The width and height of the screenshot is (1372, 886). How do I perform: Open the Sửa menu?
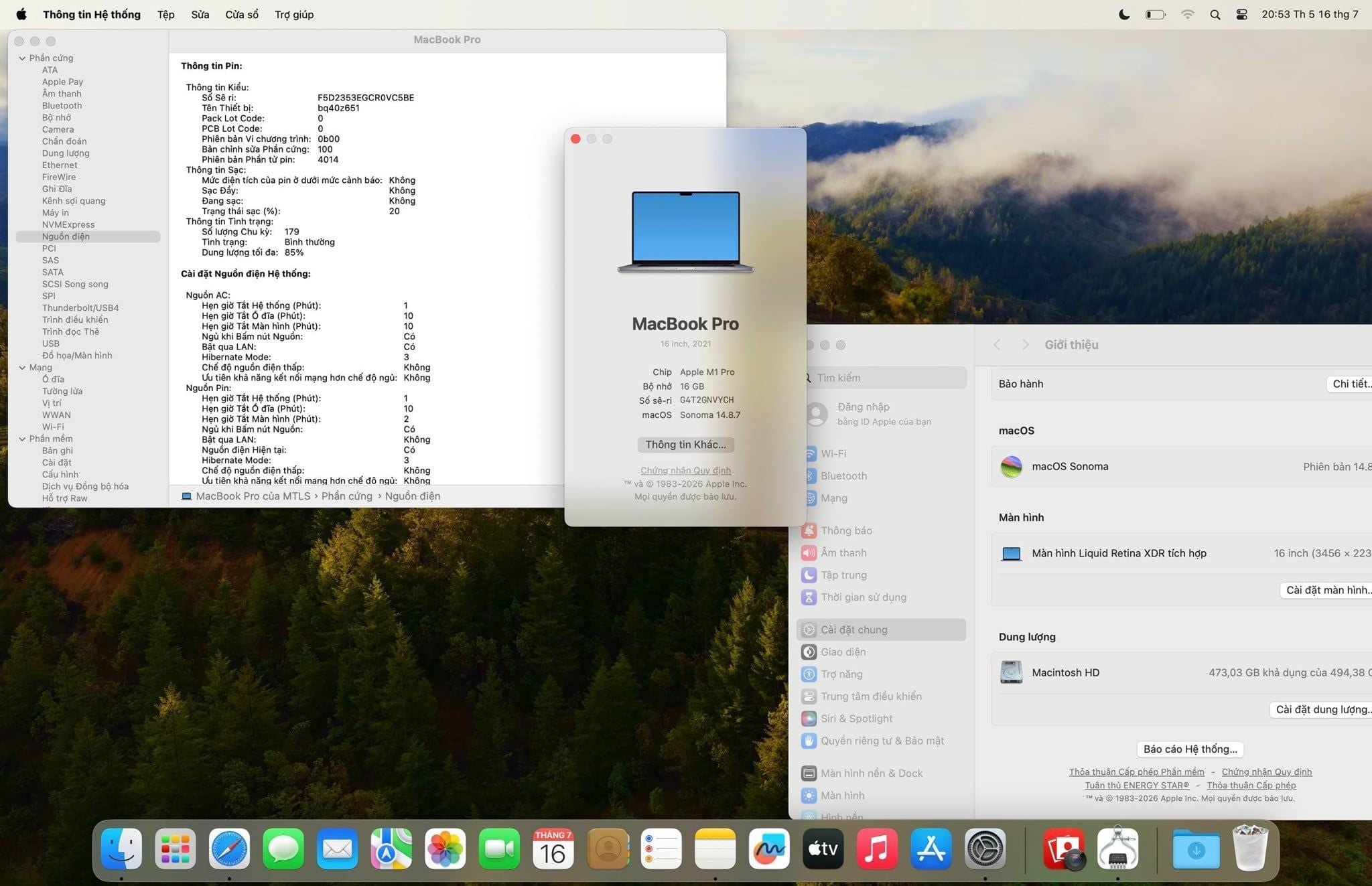(x=200, y=14)
